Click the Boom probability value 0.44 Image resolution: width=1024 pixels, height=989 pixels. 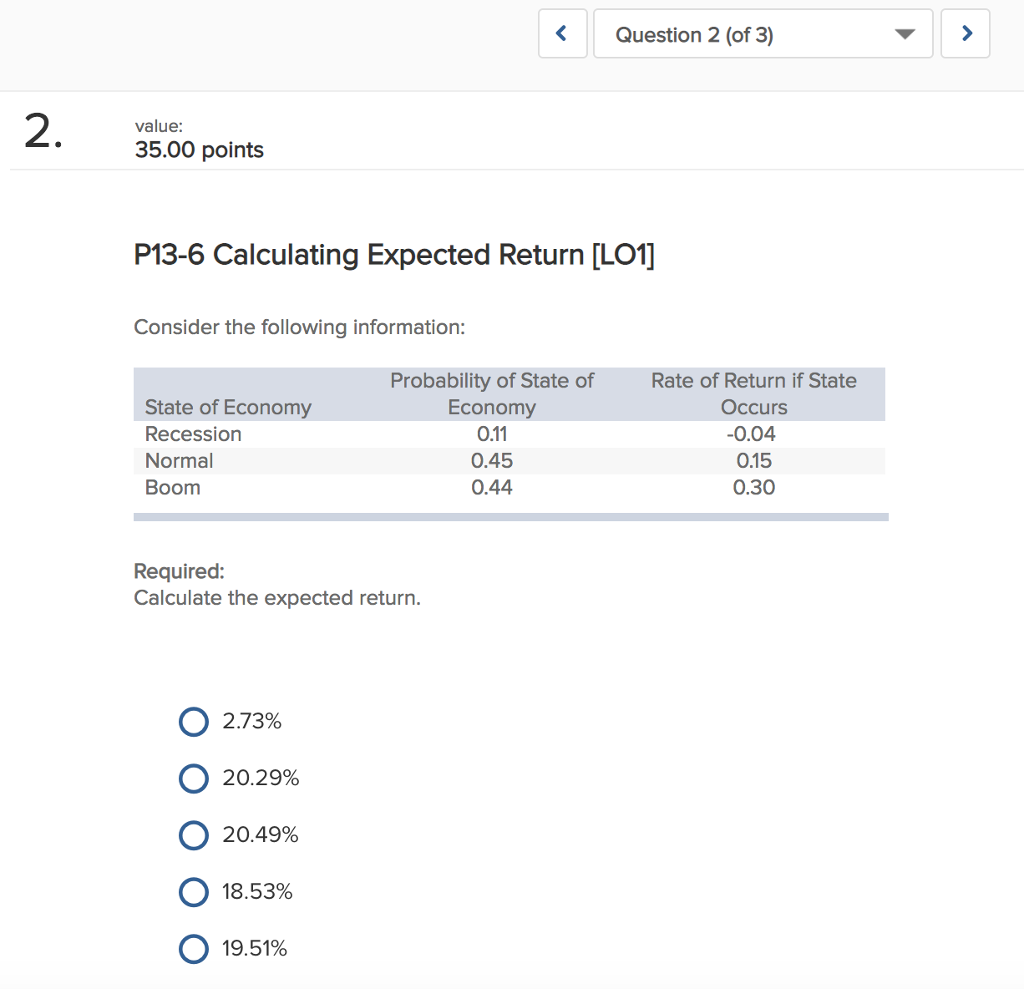(x=491, y=488)
